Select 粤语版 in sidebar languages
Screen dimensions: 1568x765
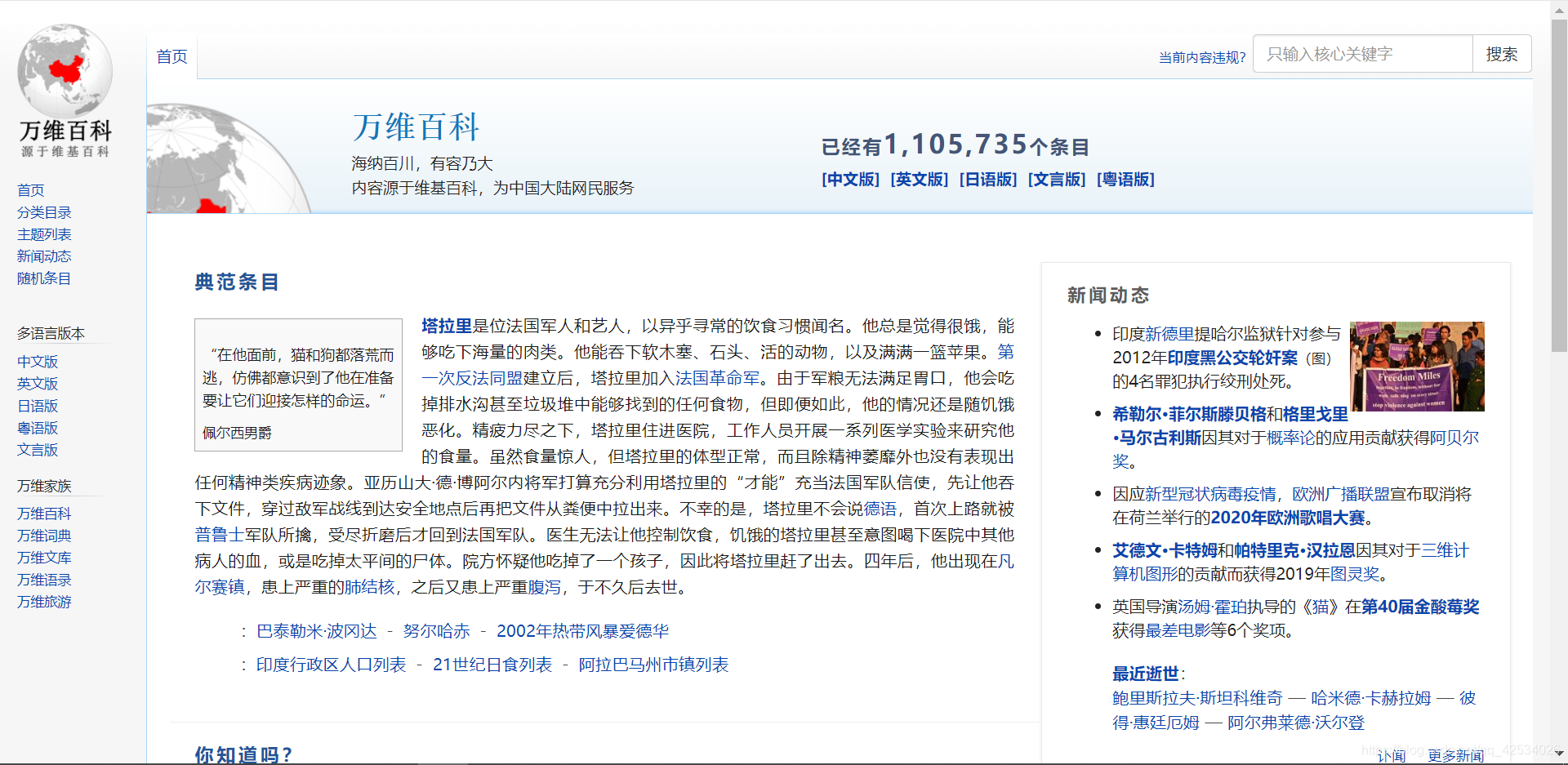pos(38,428)
